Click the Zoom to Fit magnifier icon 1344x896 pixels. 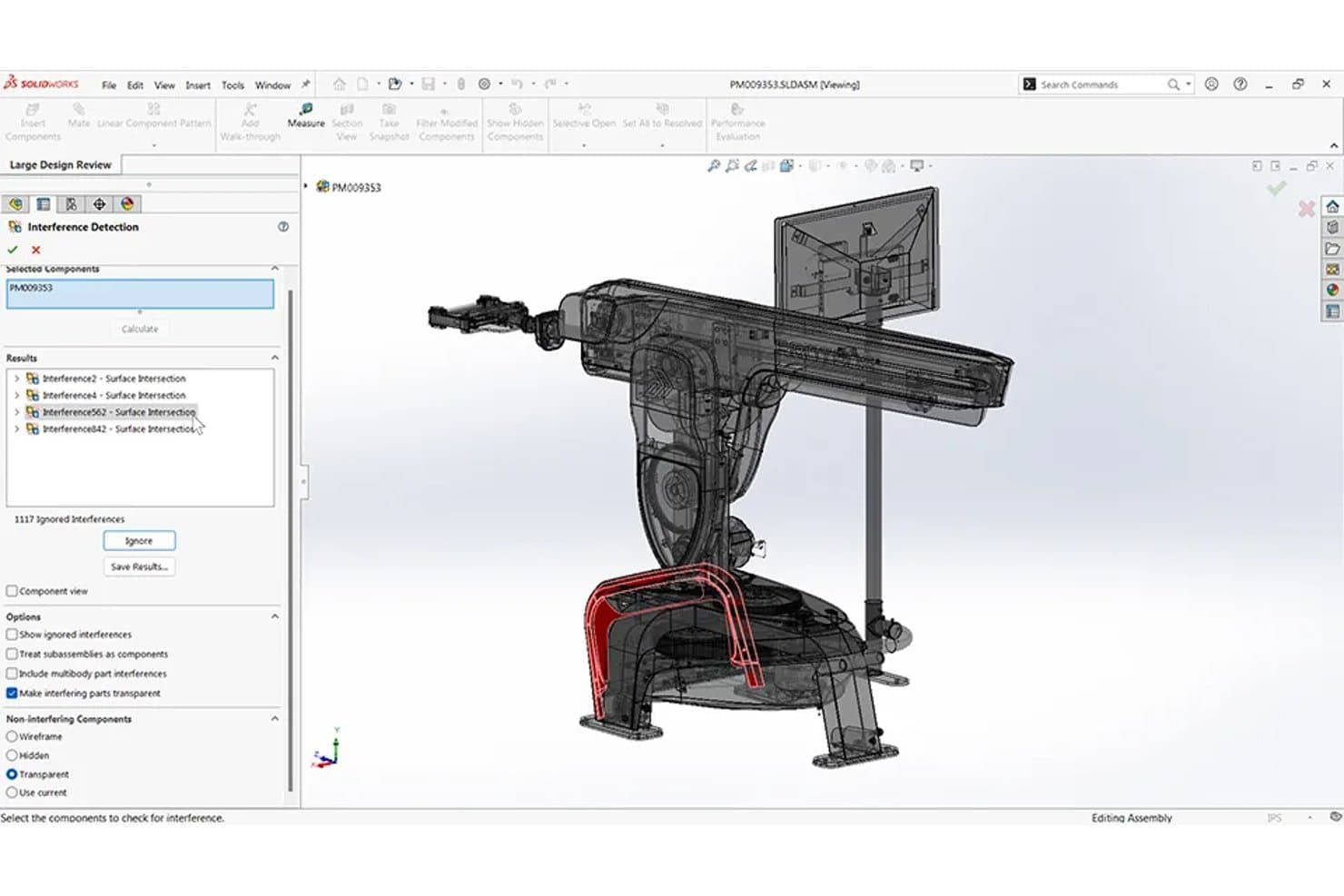tap(714, 166)
